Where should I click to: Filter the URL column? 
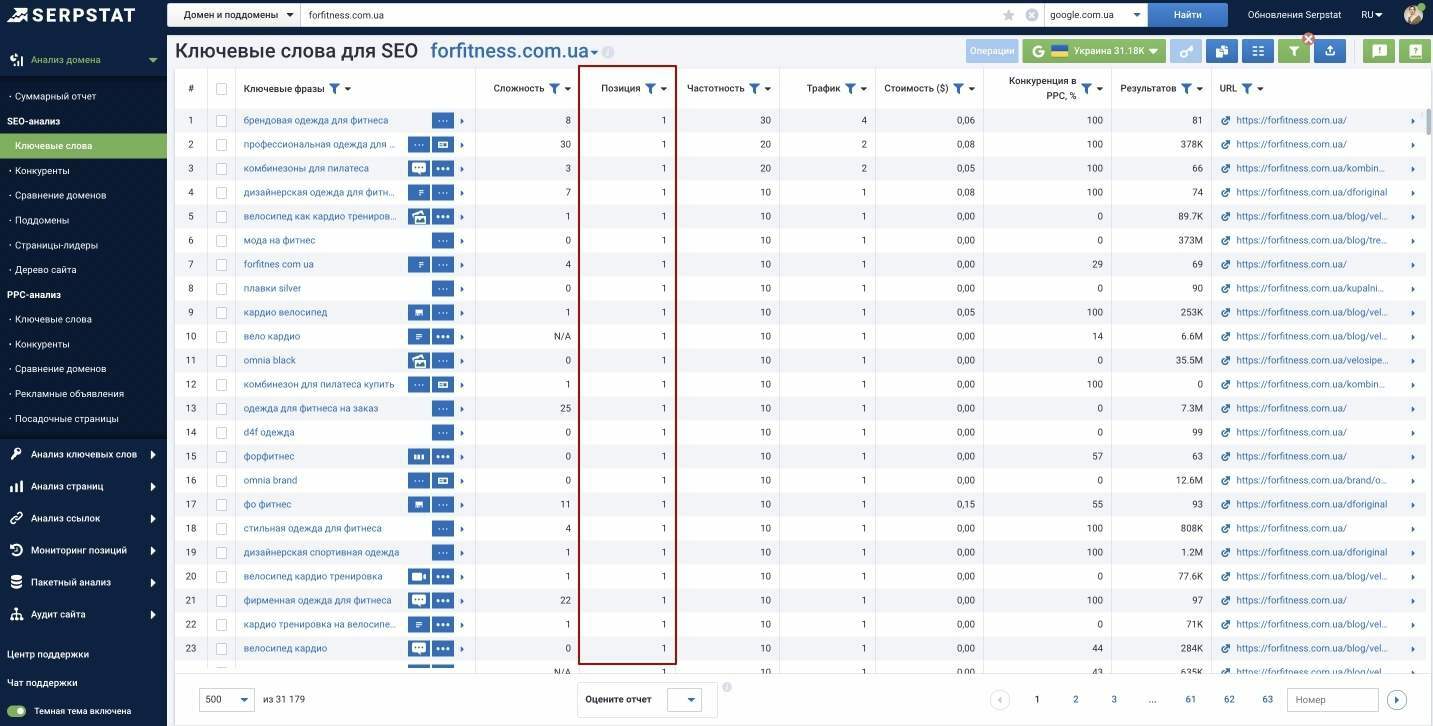click(x=1247, y=88)
